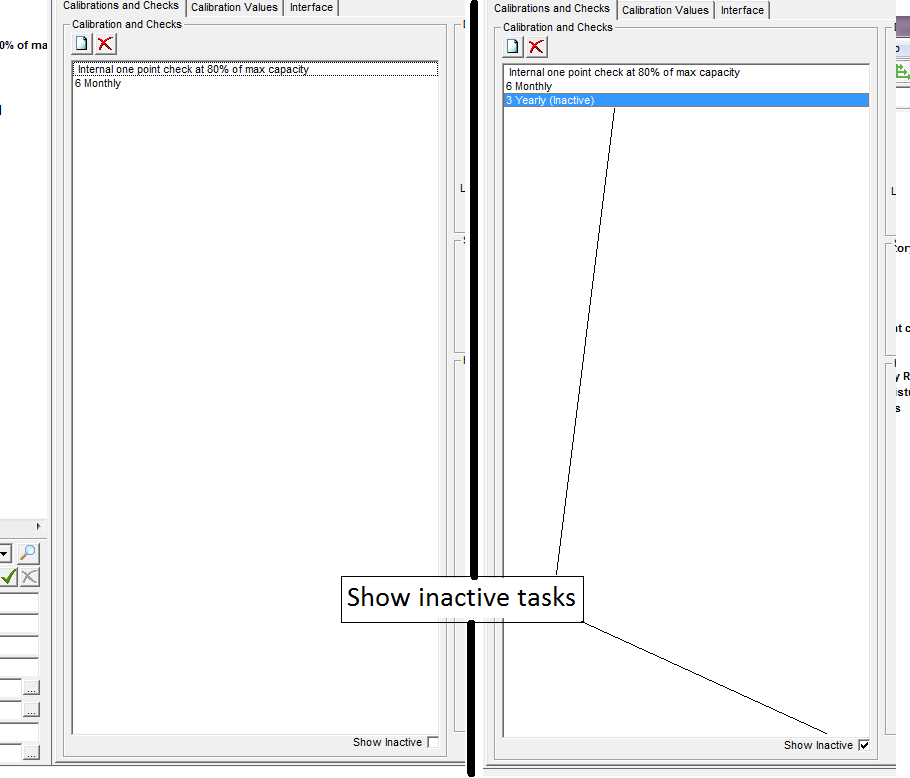The image size is (910, 778).
Task: Open the Calibration Values tab in the right panel
Action: (x=665, y=10)
